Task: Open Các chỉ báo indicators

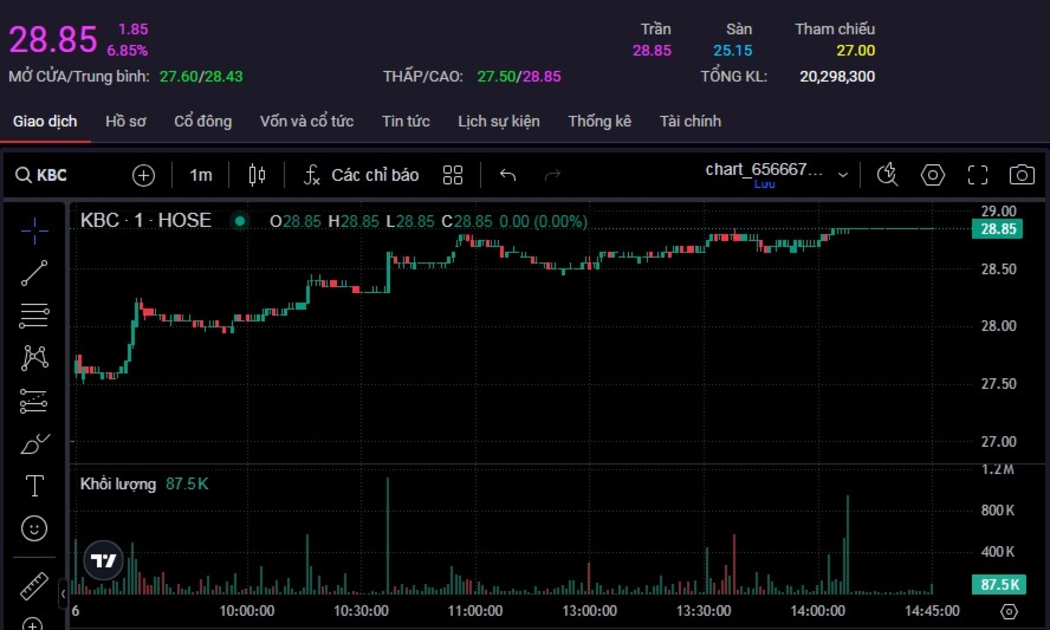Action: [361, 175]
